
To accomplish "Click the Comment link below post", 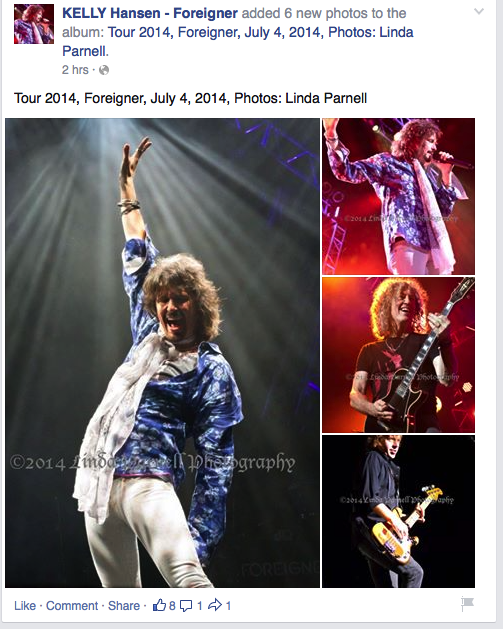I will [x=72, y=606].
